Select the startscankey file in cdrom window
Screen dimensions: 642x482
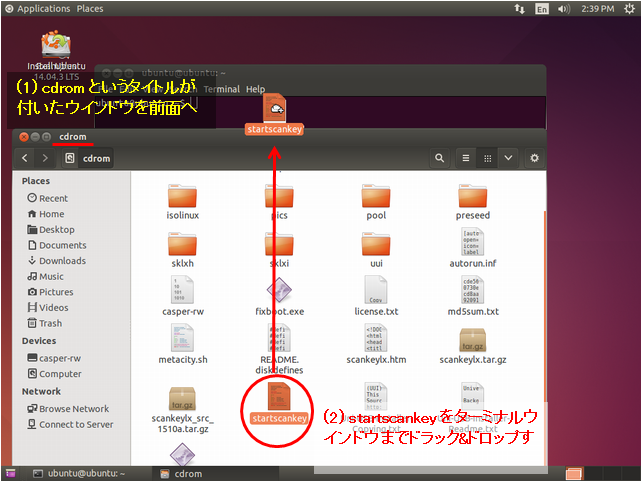click(279, 403)
